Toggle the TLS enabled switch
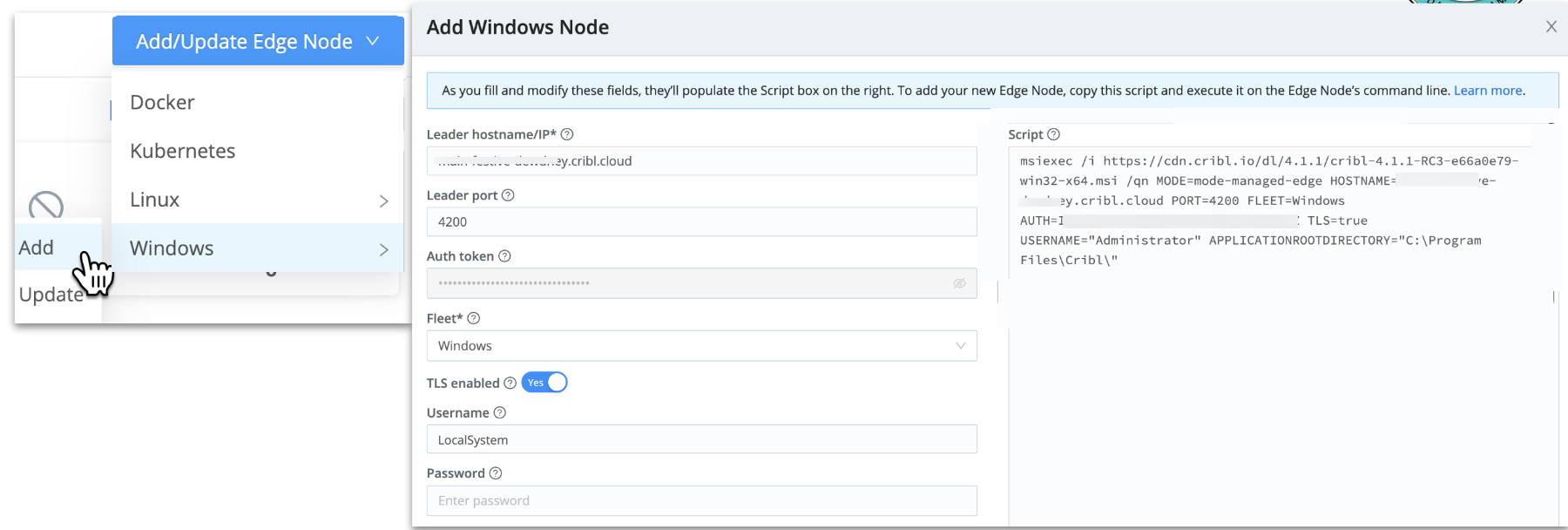This screenshot has width=1568, height=530. click(x=544, y=383)
